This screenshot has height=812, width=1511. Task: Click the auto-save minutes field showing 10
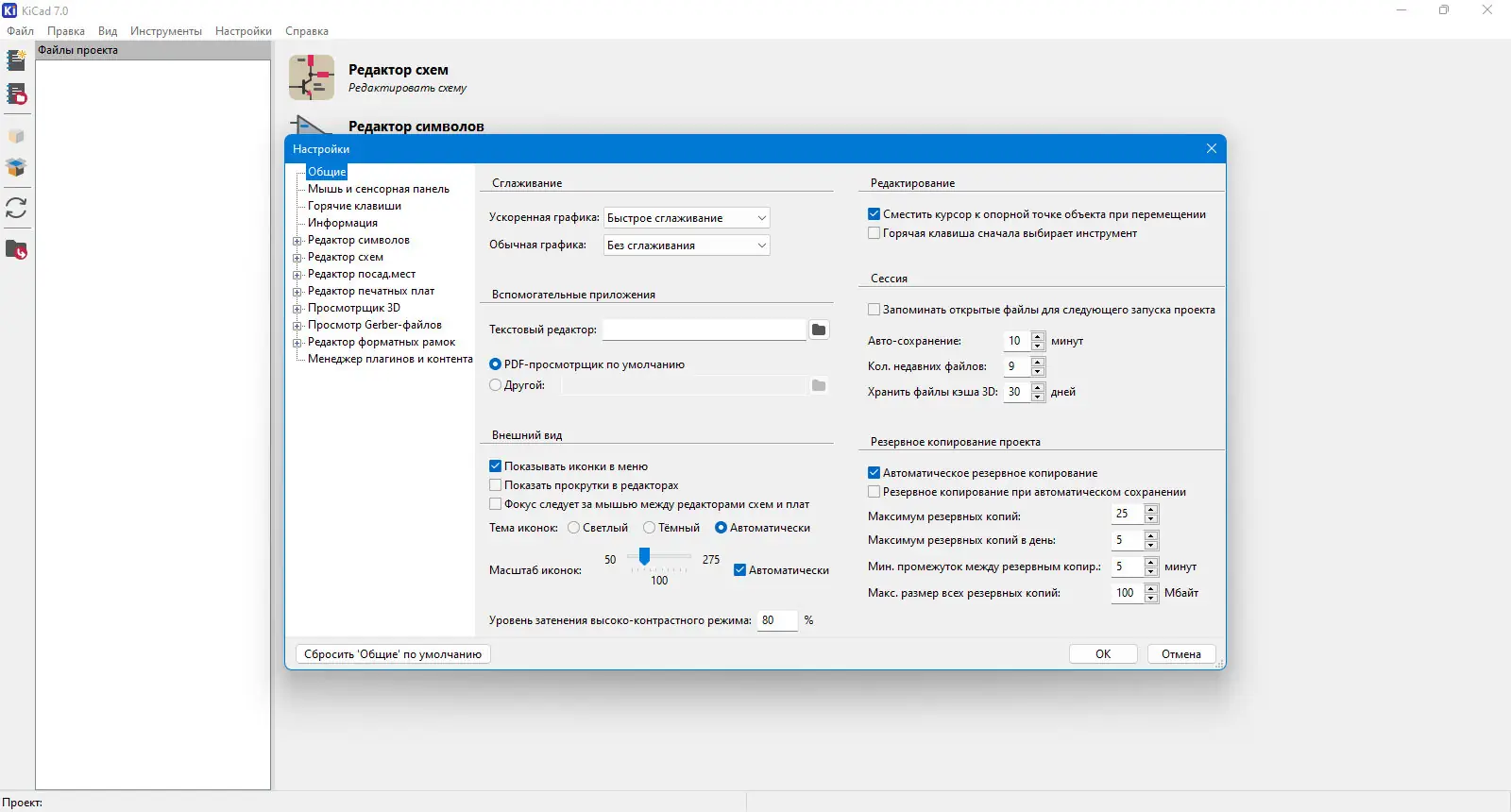[1016, 341]
